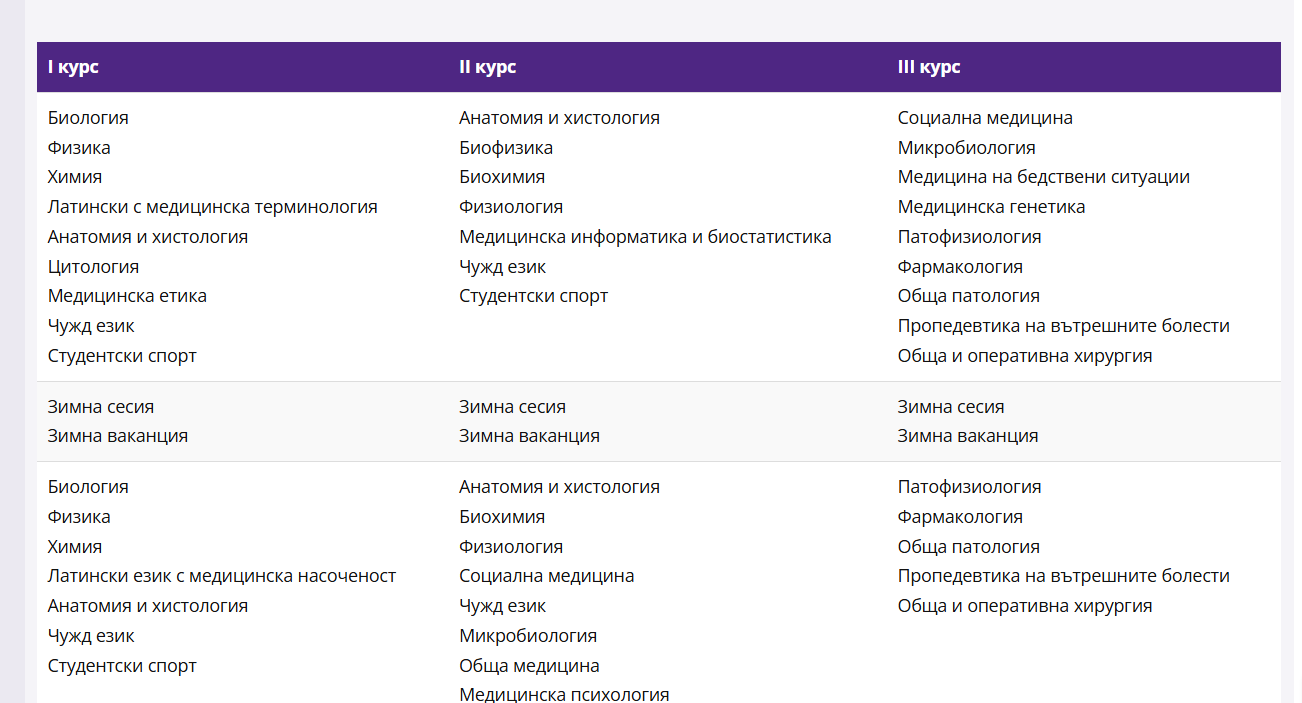Screen dimensions: 1302x703
Task: Select the "II курс" column header
Action: point(487,67)
